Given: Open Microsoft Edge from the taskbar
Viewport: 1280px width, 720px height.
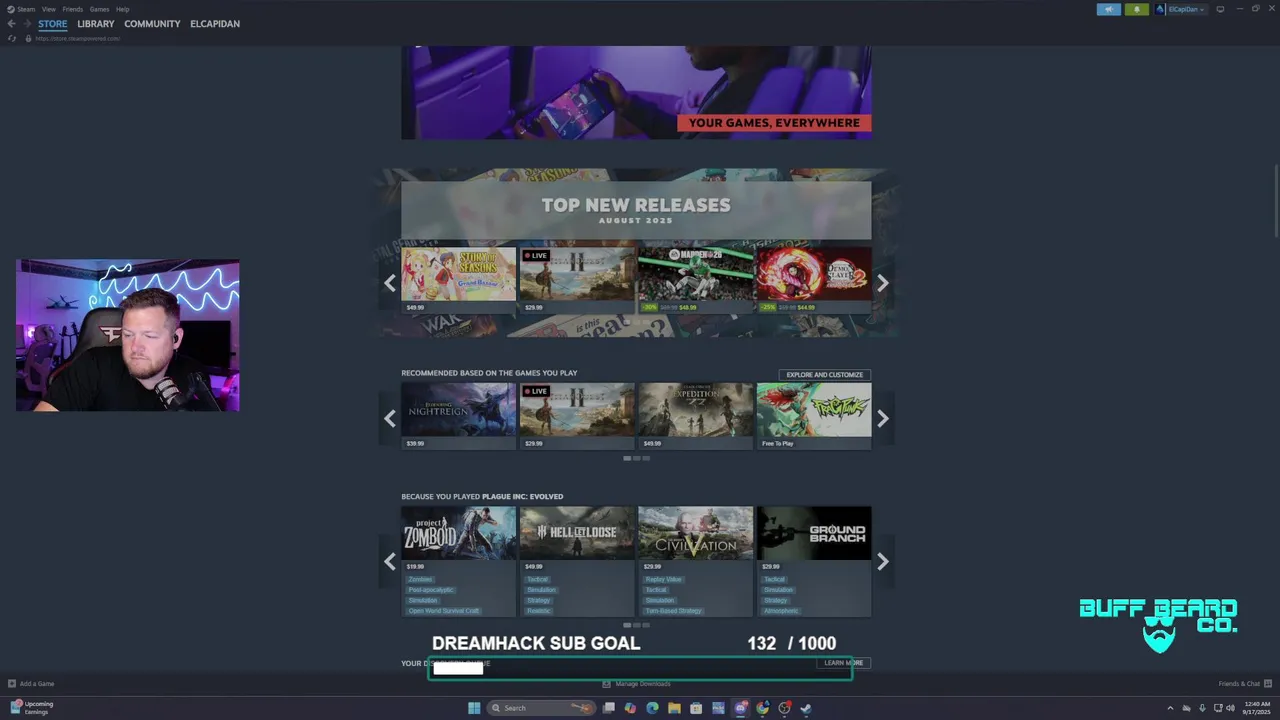Looking at the screenshot, I should pyautogui.click(x=652, y=708).
